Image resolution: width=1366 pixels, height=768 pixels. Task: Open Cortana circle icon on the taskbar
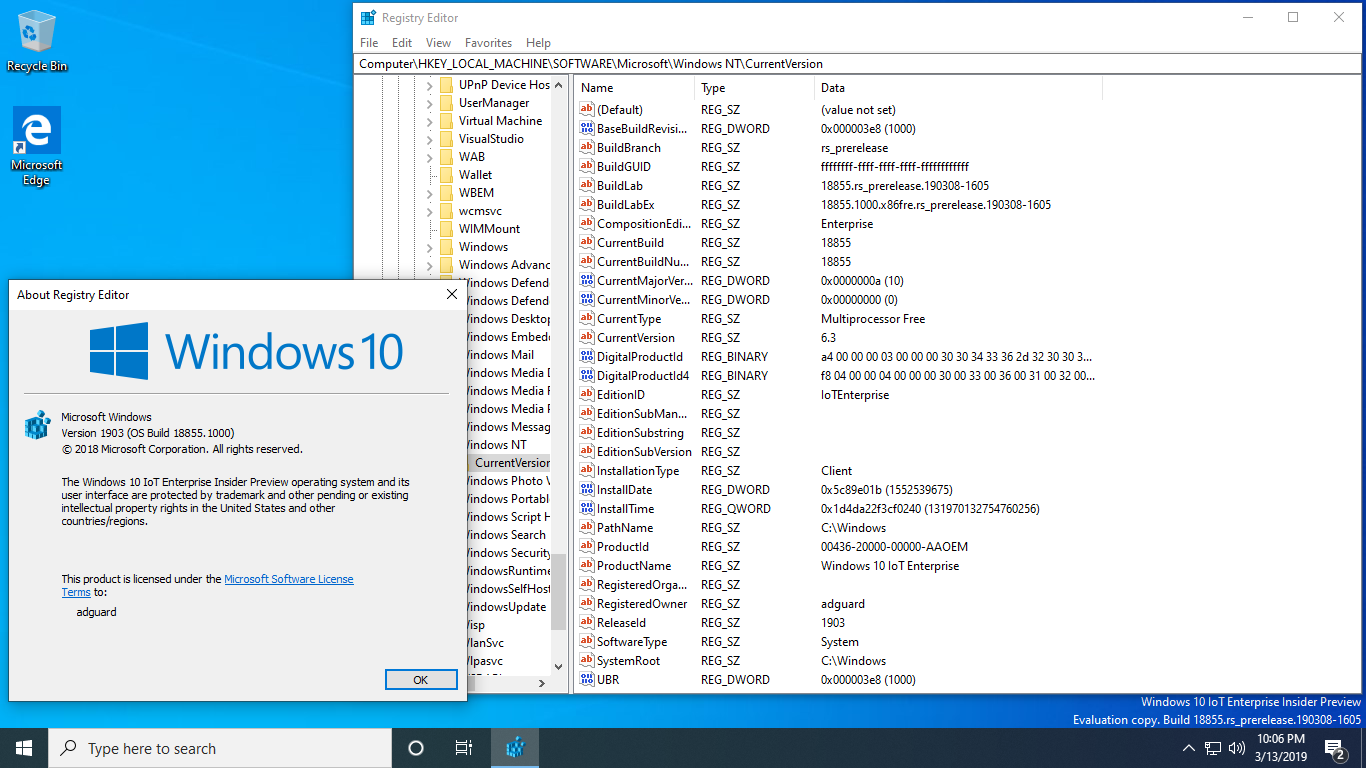[416, 748]
